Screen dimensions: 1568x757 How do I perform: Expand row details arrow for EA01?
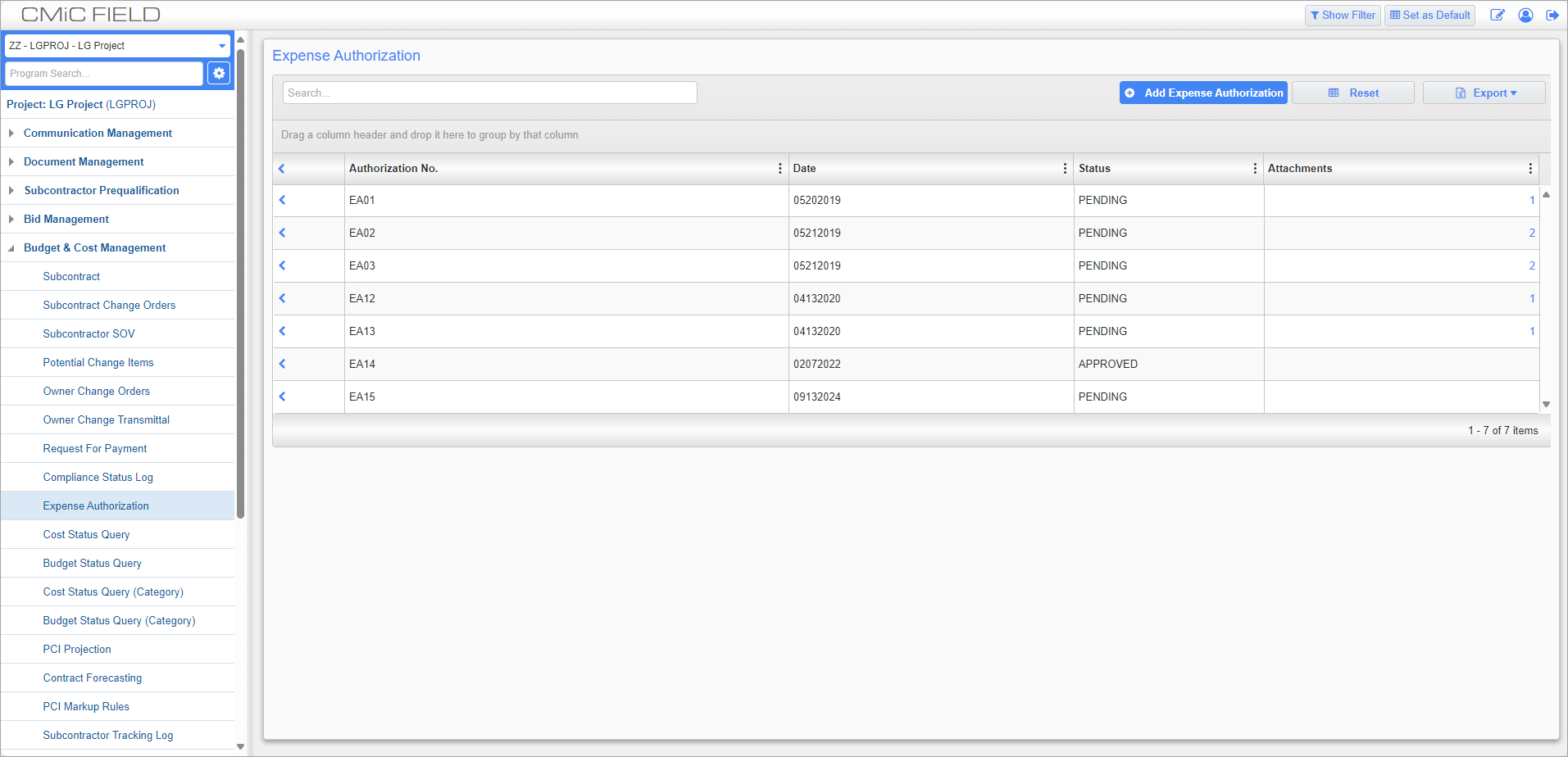283,200
